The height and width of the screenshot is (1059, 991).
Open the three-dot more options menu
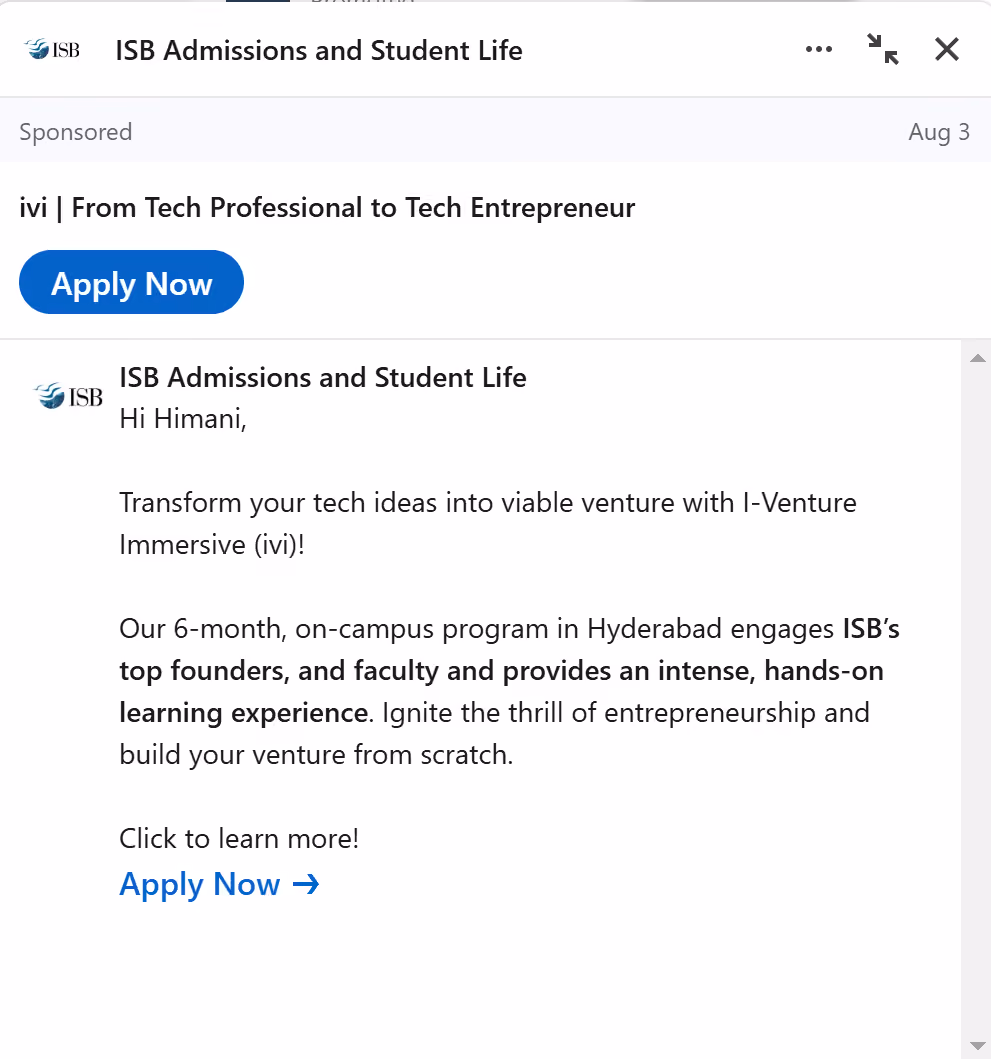click(x=819, y=49)
